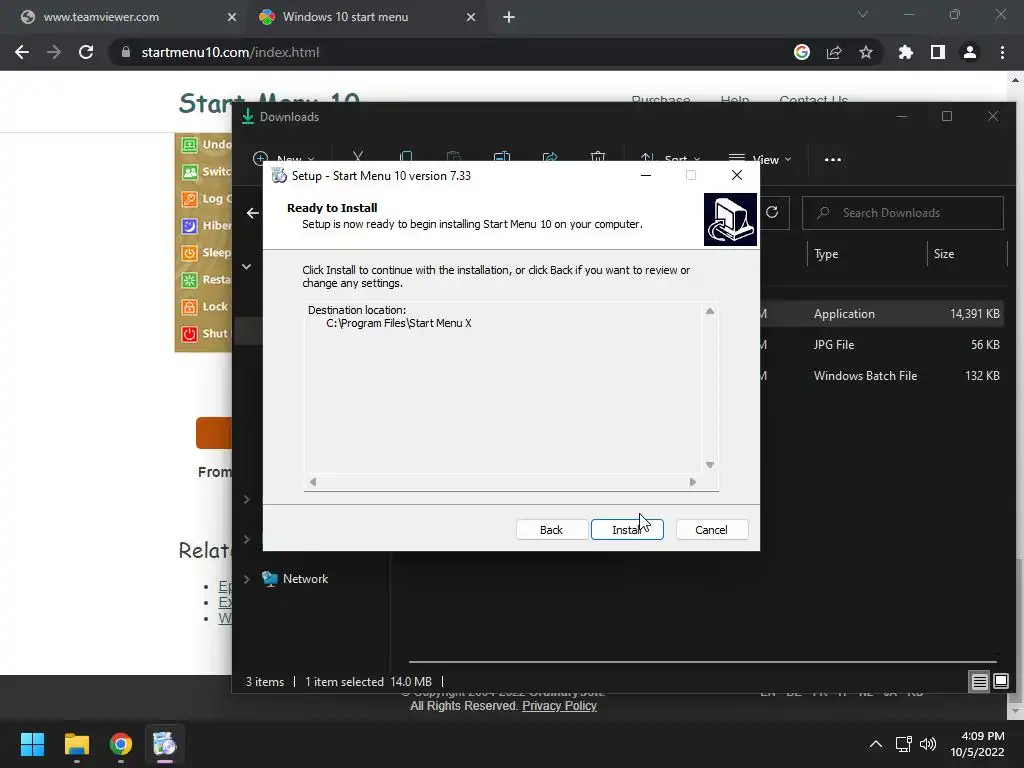The width and height of the screenshot is (1024, 768).
Task: Open the Chrome three-dot menu
Action: point(1002,52)
